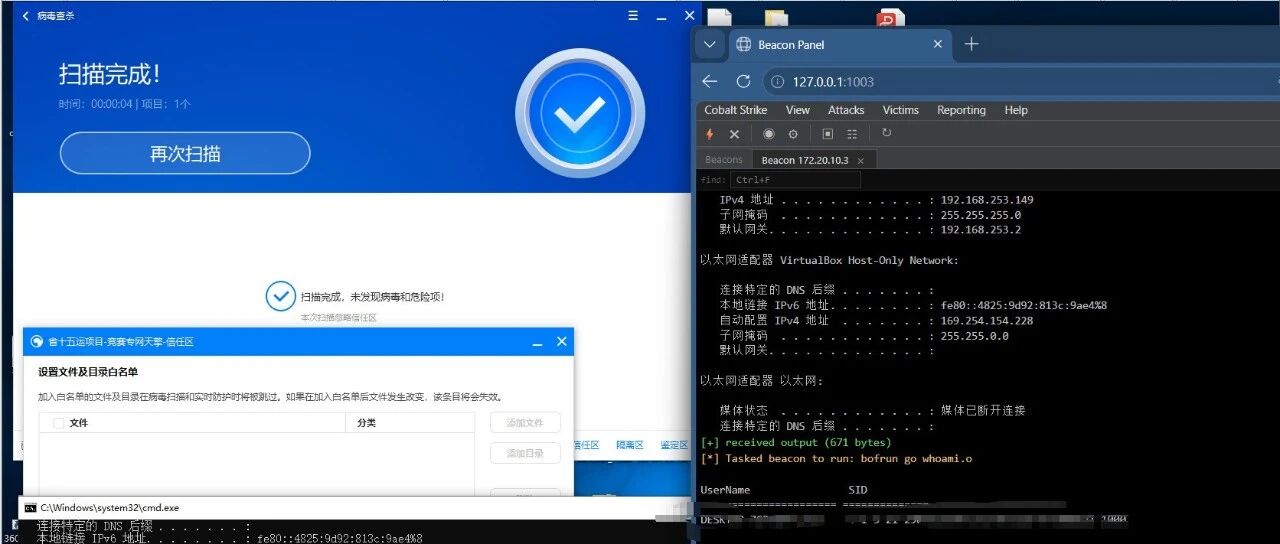Open the Attacks menu

(x=845, y=110)
